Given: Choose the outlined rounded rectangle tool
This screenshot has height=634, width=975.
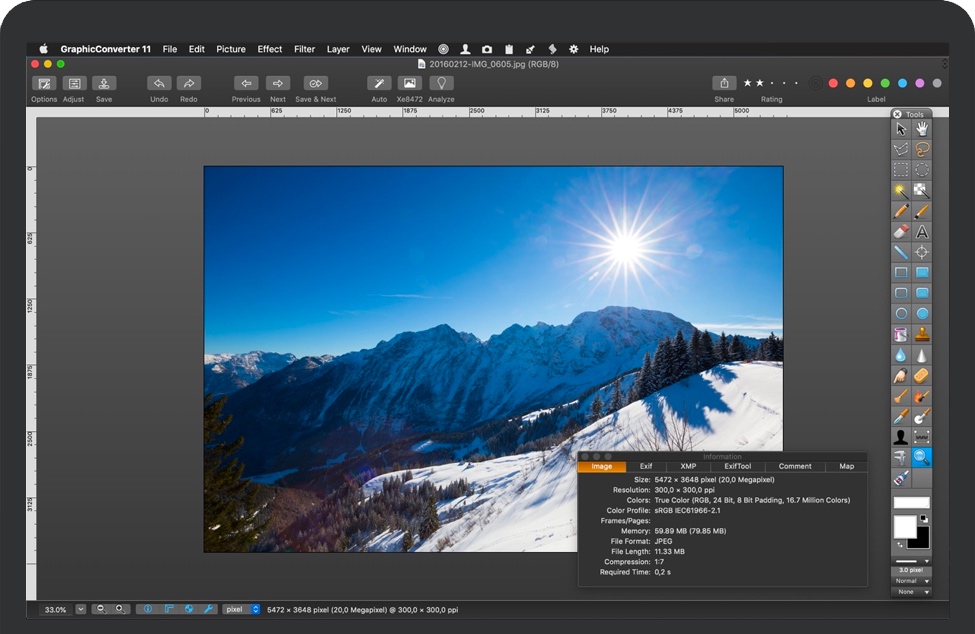Looking at the screenshot, I should tap(901, 293).
